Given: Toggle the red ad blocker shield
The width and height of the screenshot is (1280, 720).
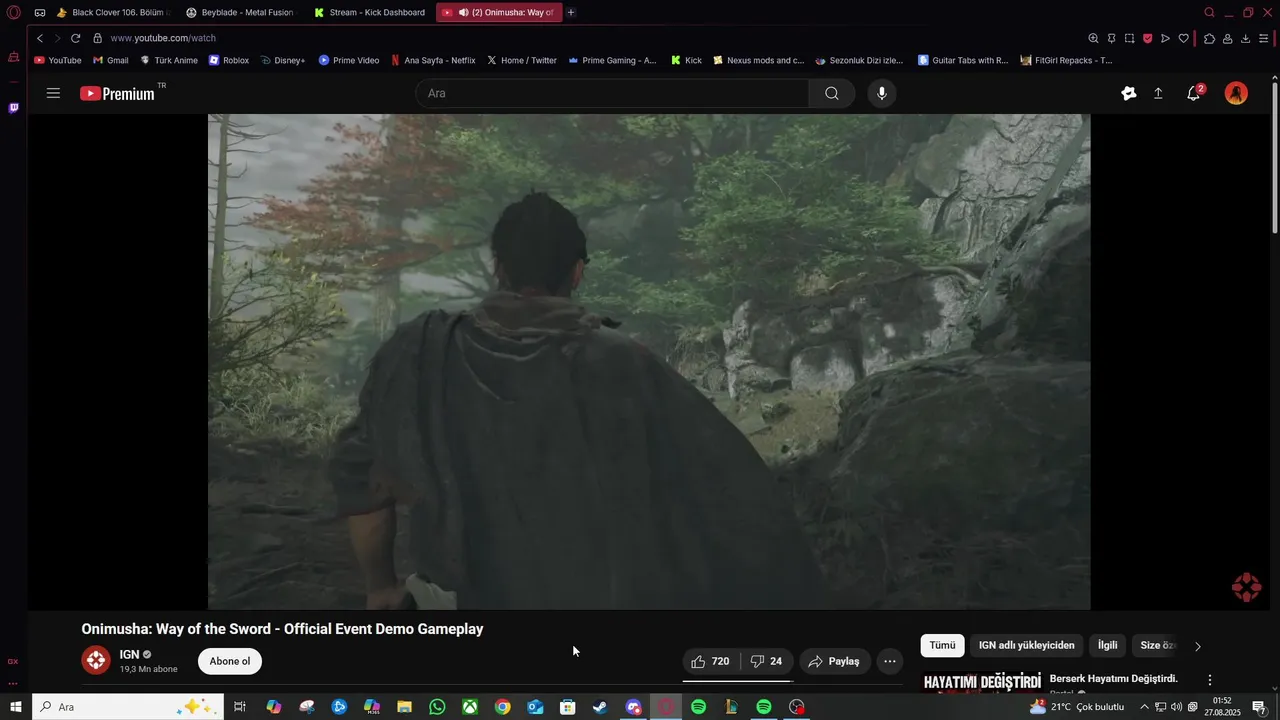Looking at the screenshot, I should pos(1147,38).
